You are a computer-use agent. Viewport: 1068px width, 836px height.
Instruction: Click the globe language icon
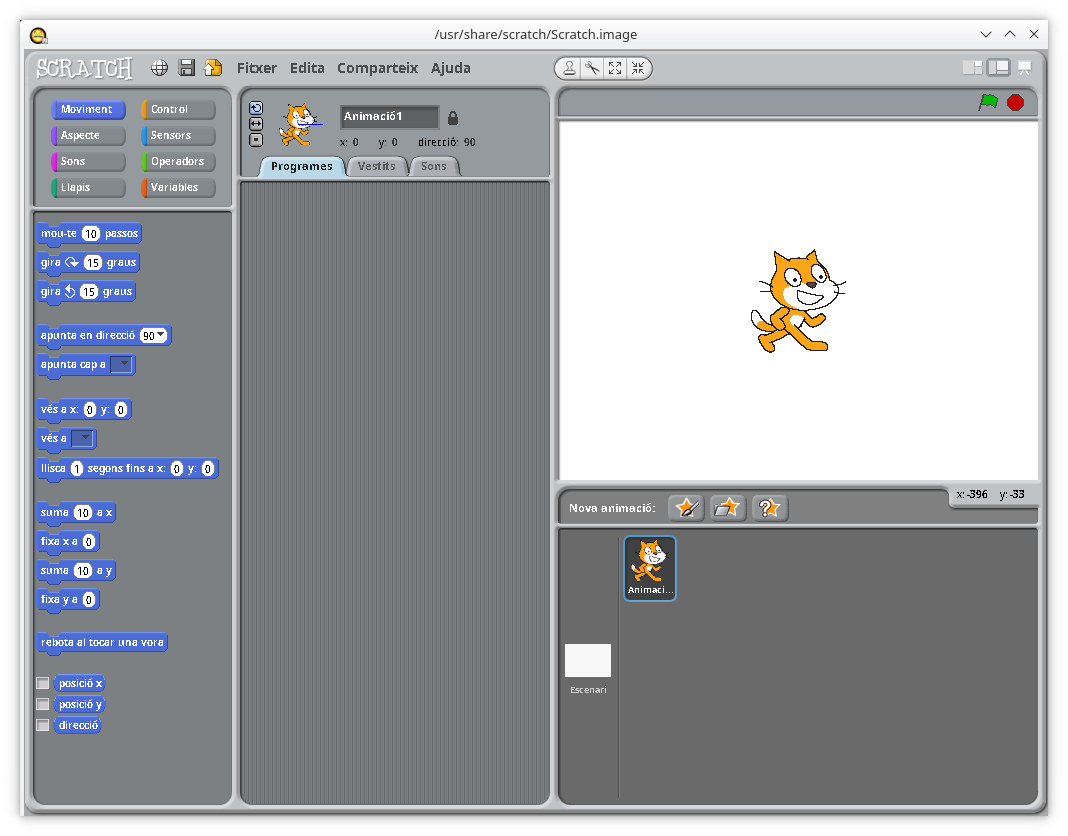click(x=159, y=67)
